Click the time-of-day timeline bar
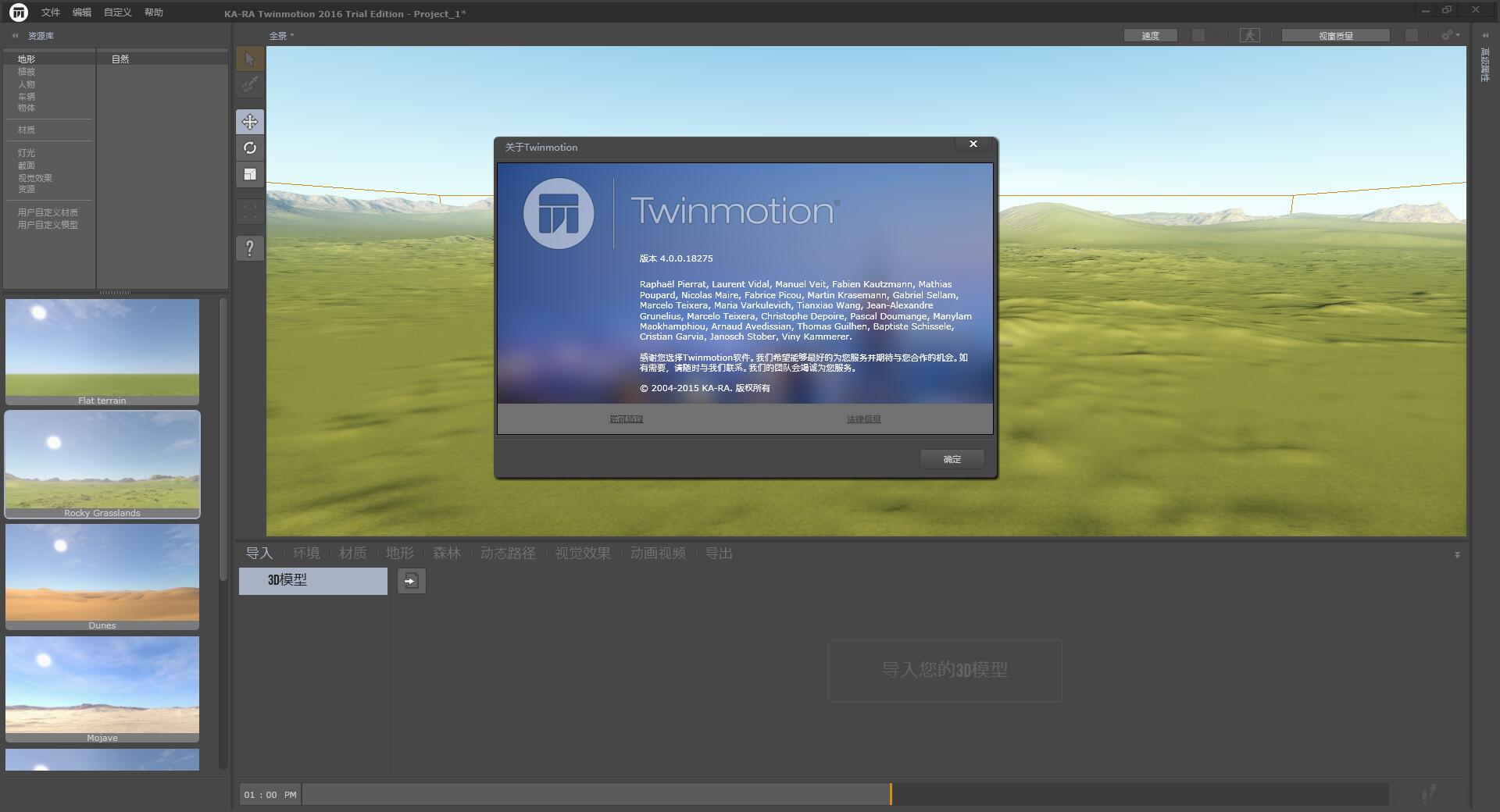1500x812 pixels. tap(595, 795)
